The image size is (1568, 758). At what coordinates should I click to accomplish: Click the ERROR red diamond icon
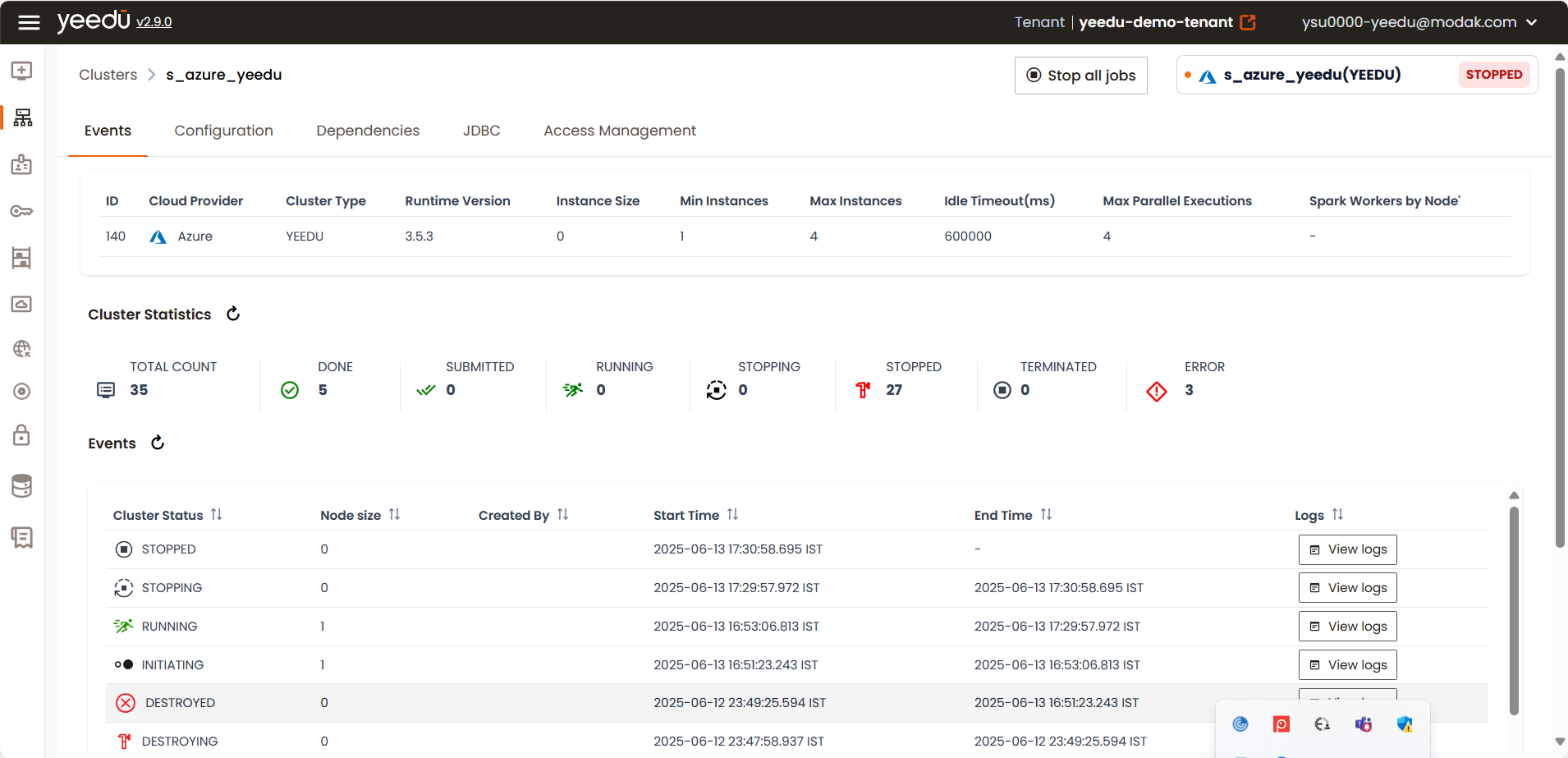click(1157, 392)
